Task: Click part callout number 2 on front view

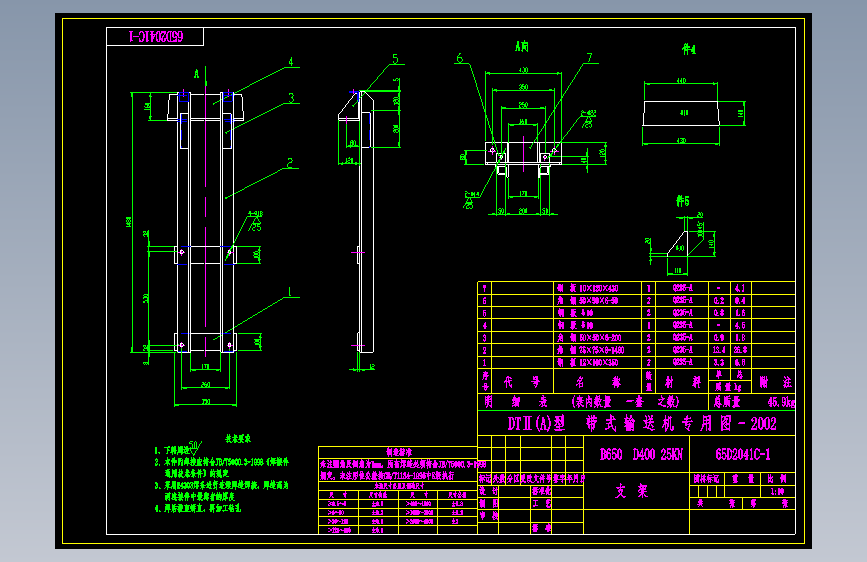Action: coord(290,163)
